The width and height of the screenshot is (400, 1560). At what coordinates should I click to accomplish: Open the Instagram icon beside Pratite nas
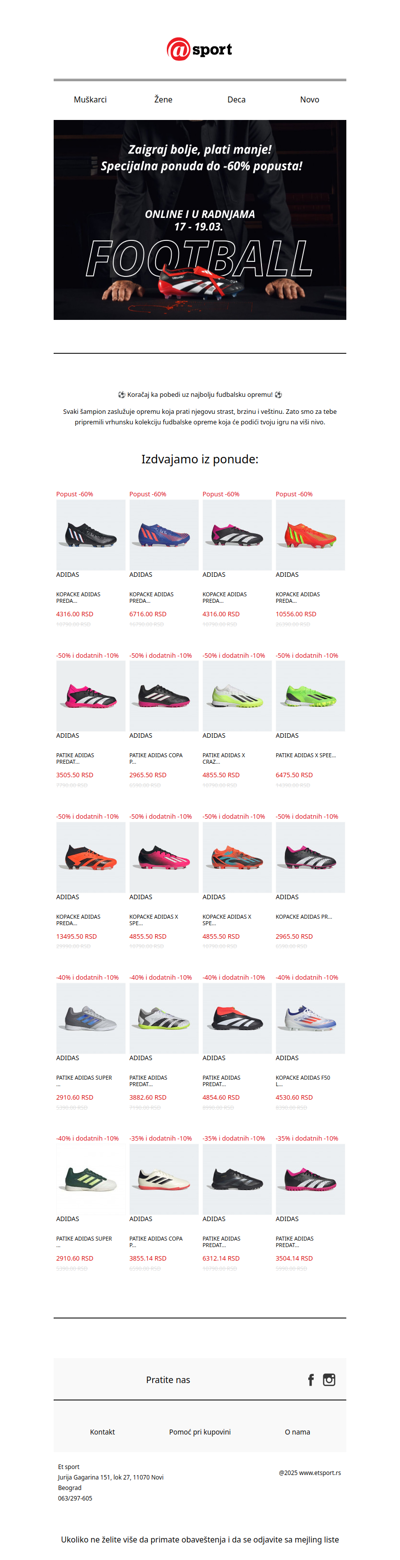[329, 1379]
